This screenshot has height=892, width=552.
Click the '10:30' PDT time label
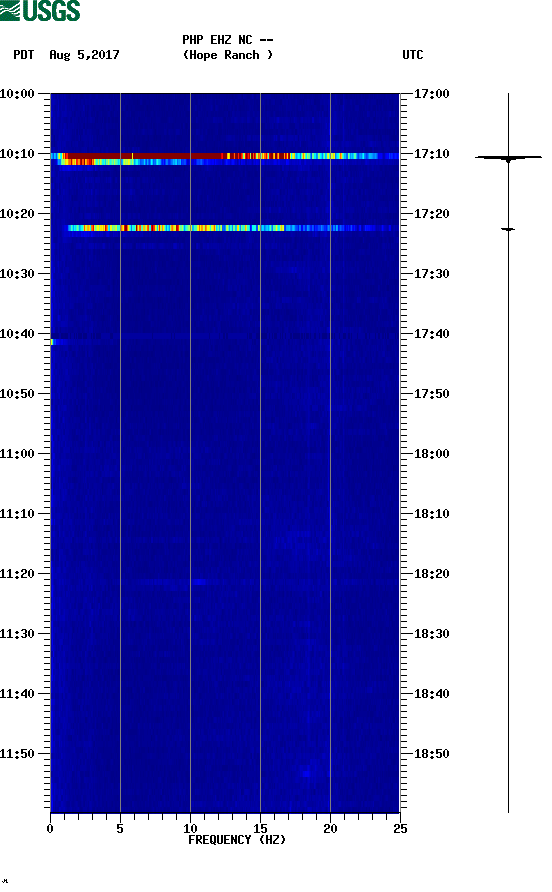point(17,274)
